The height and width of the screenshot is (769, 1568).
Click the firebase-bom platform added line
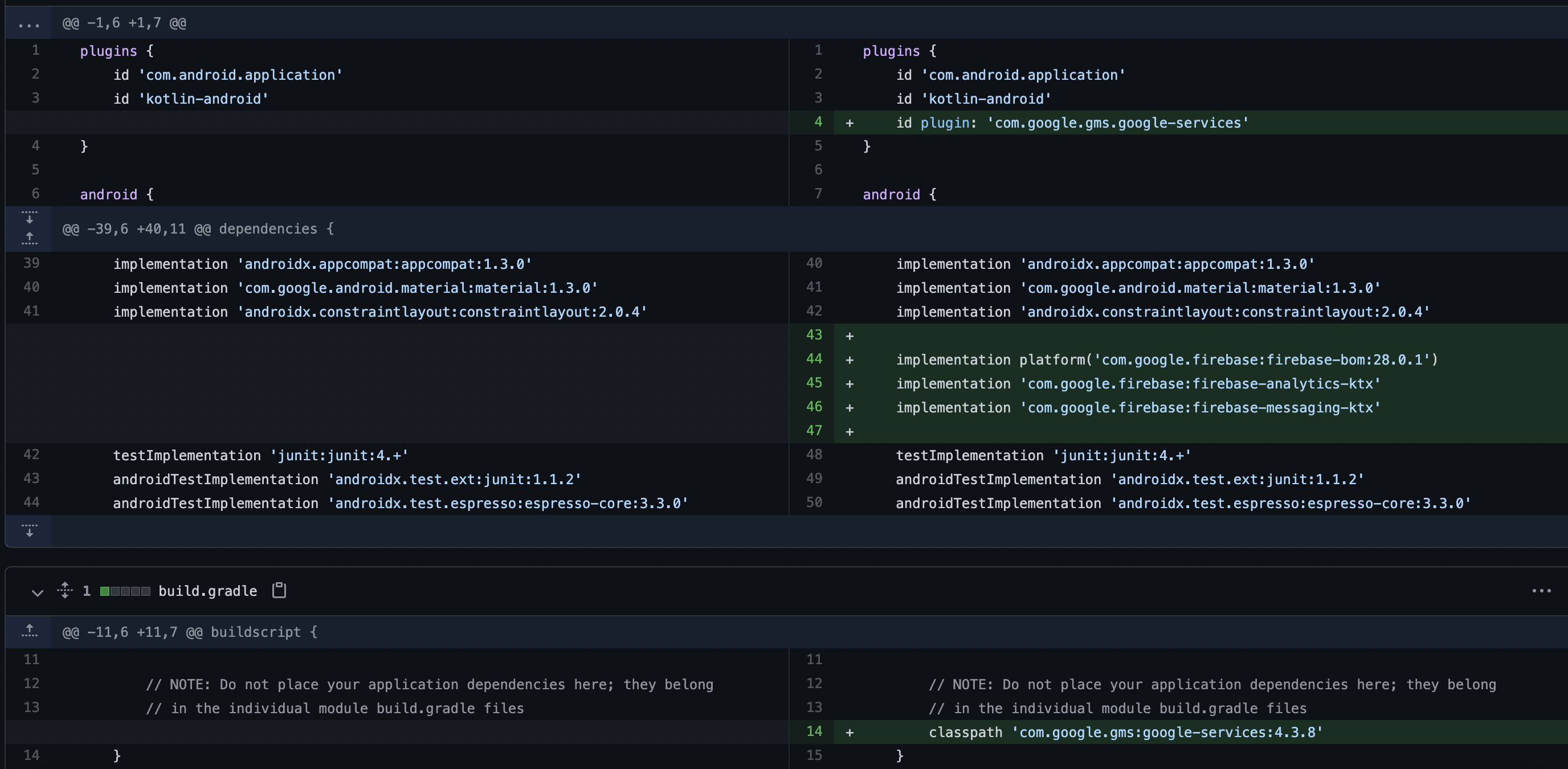click(x=1166, y=359)
